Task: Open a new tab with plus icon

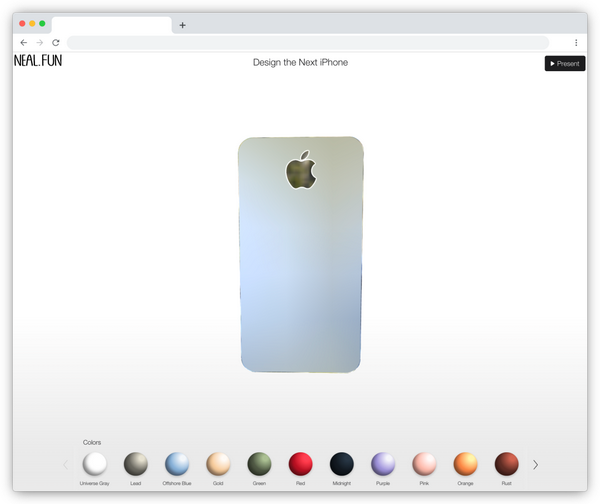Action: [183, 25]
